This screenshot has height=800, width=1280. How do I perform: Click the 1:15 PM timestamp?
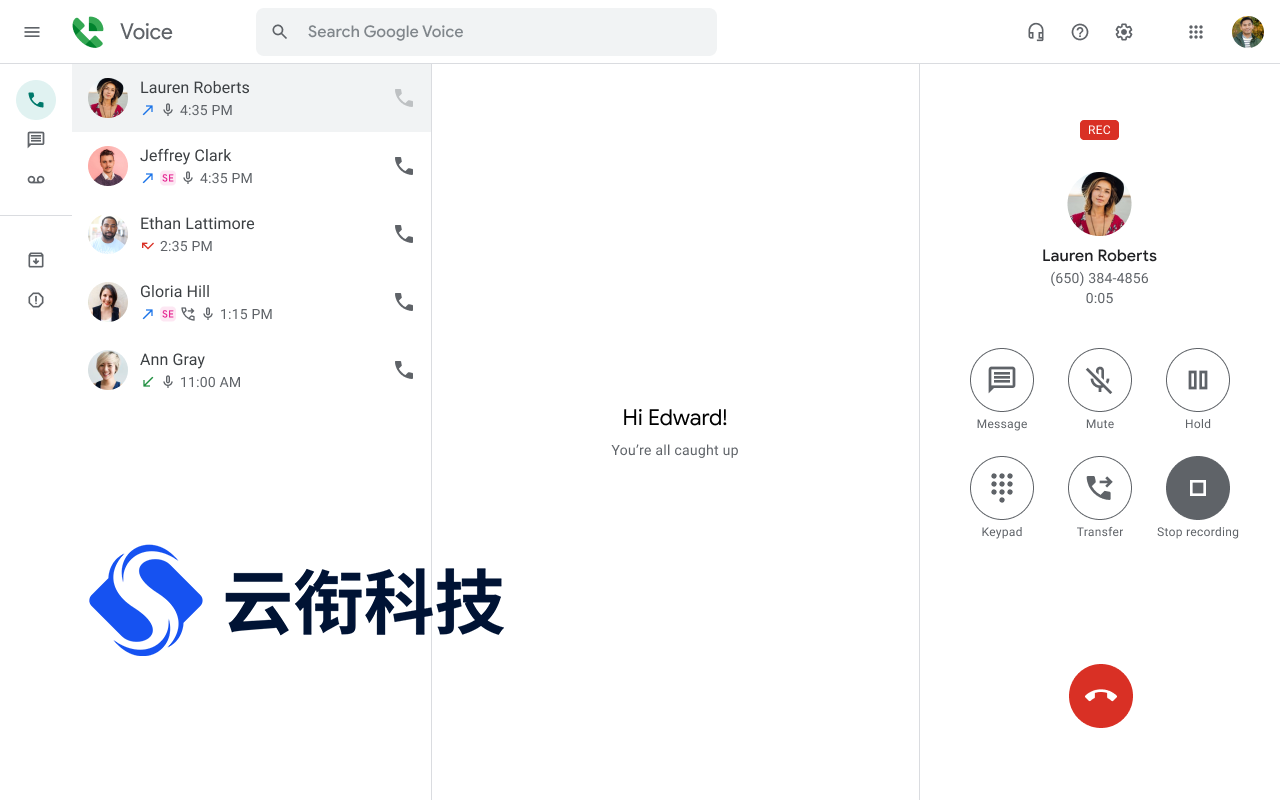(x=246, y=314)
